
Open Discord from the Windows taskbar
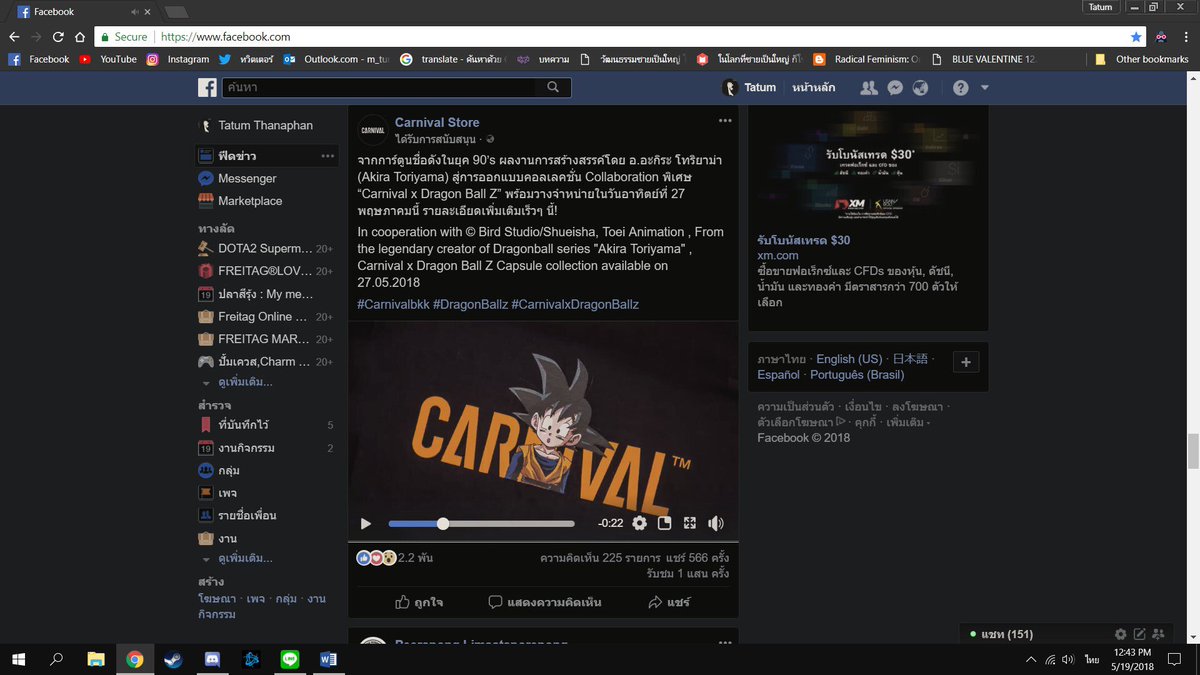[212, 659]
